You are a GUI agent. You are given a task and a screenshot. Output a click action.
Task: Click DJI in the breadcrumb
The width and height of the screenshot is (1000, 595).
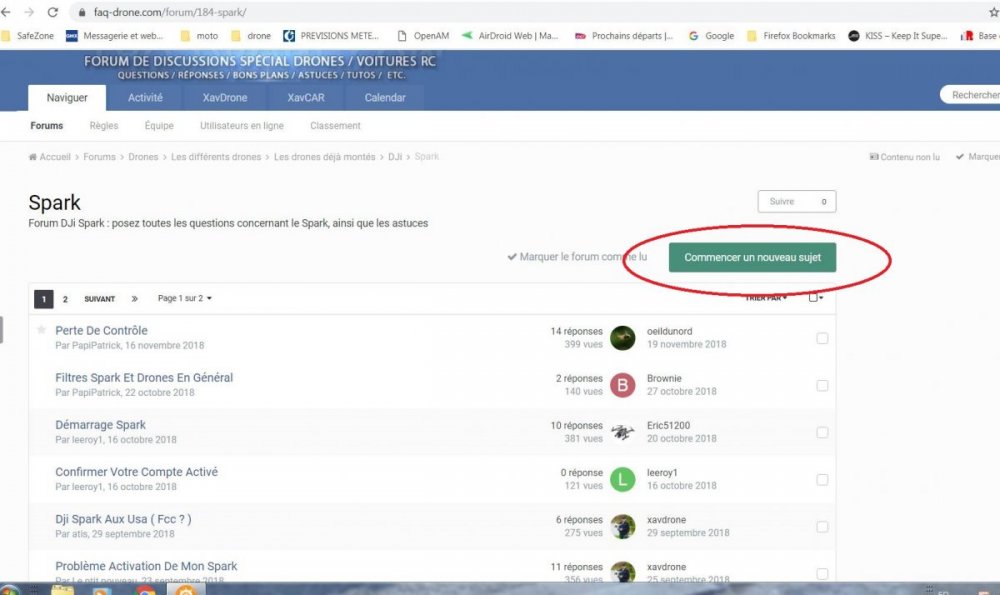[395, 157]
